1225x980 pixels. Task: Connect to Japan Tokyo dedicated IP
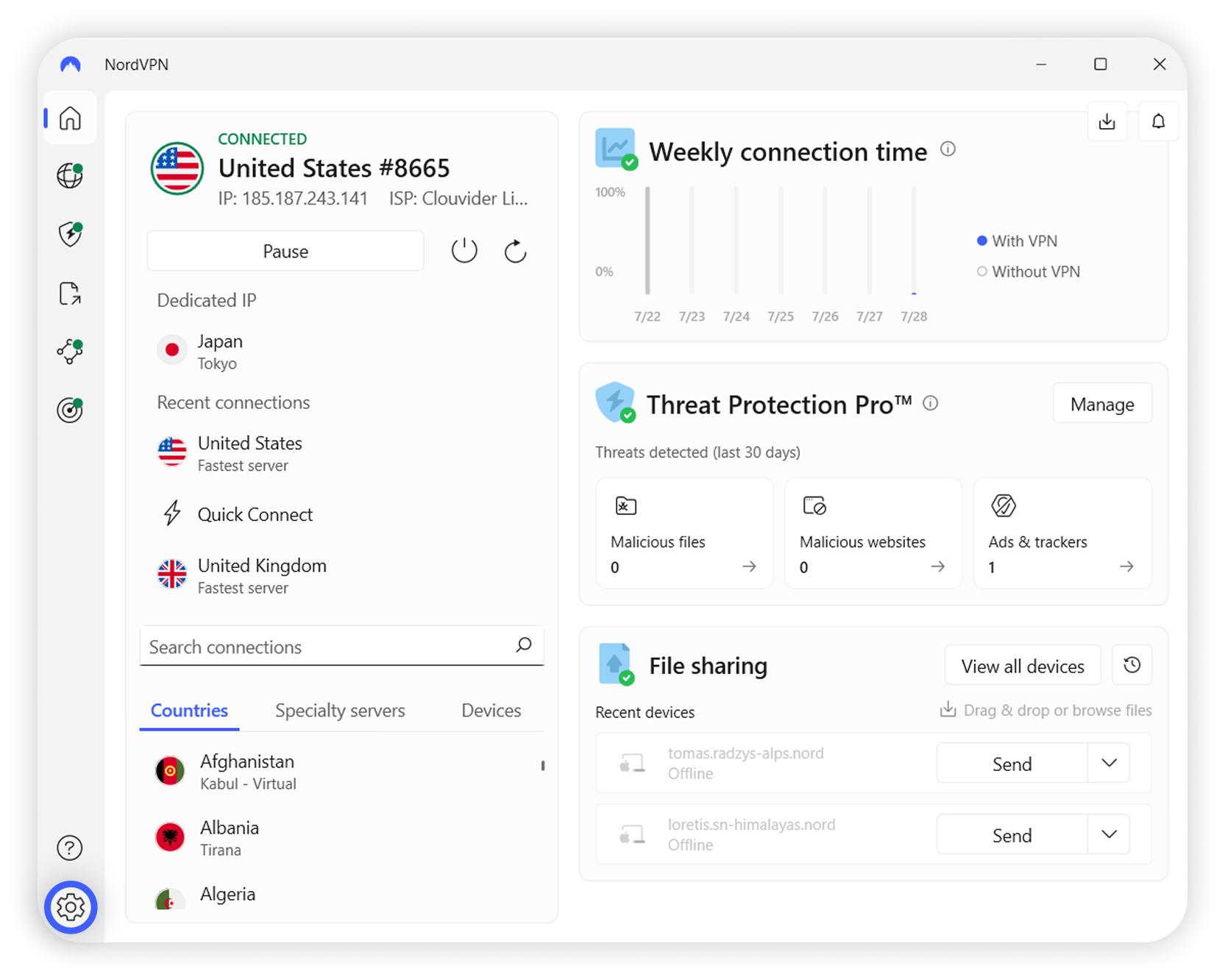click(341, 352)
